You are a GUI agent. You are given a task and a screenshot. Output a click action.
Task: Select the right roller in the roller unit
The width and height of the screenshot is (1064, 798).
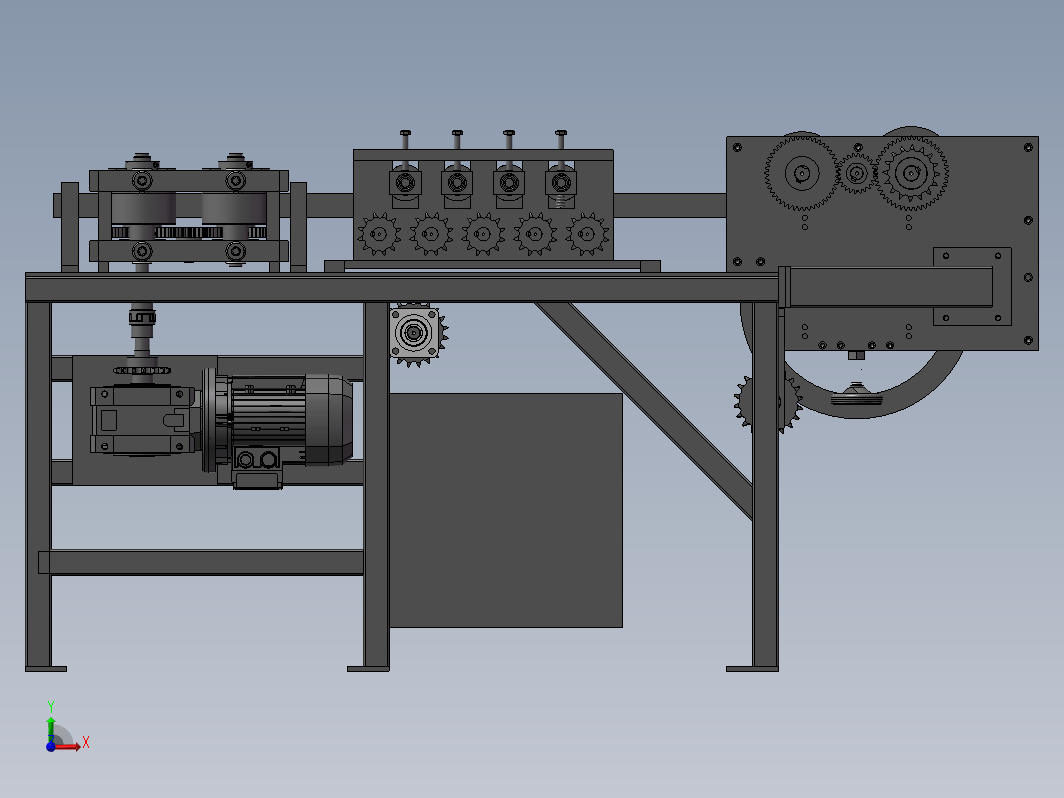tap(235, 208)
